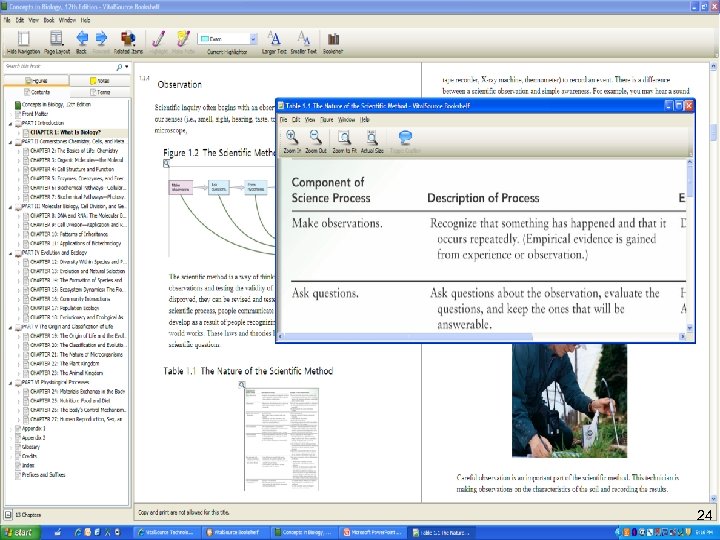Click the Windows Start button
The image size is (720, 540).
(x=20, y=531)
